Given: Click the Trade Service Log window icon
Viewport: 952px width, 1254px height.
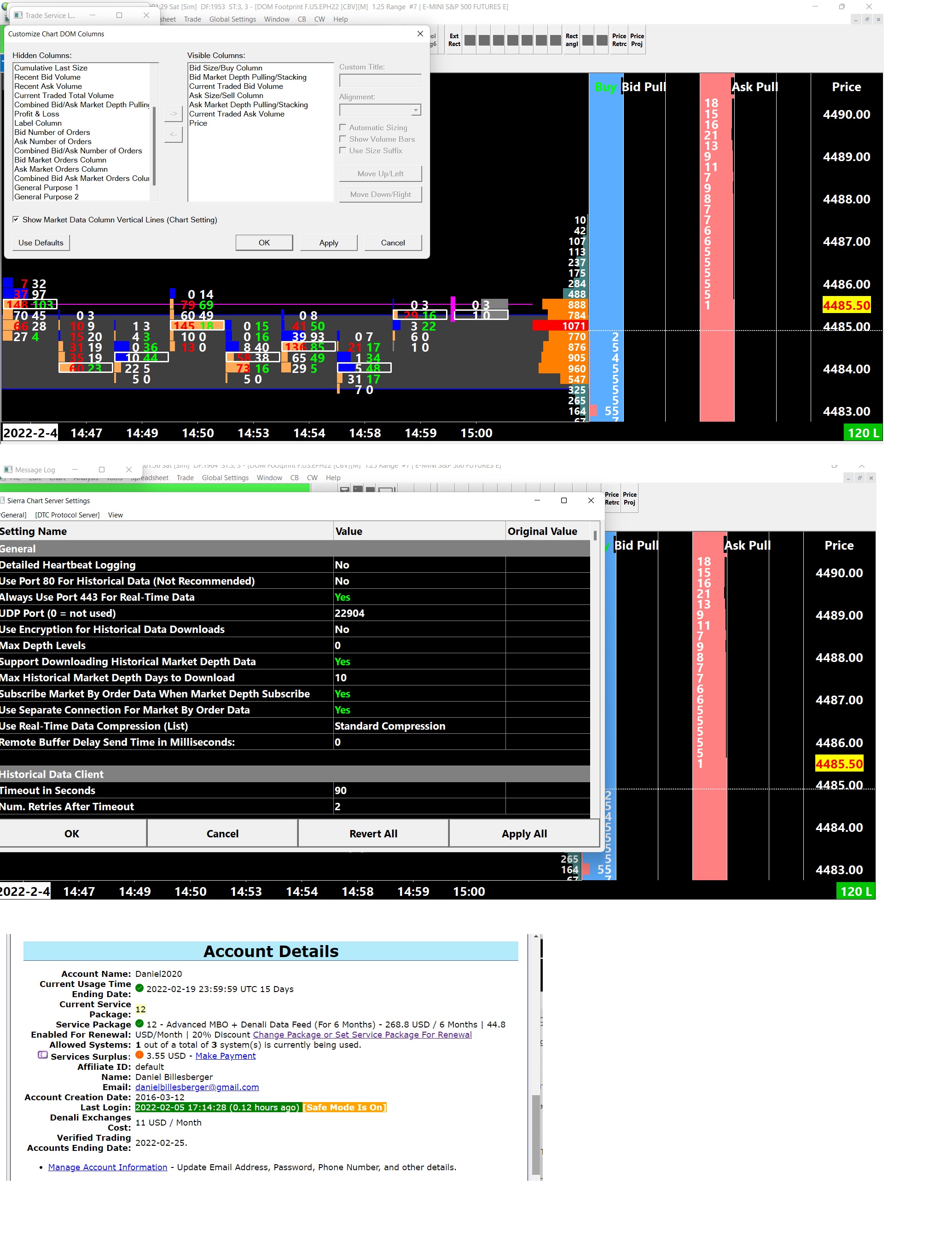Looking at the screenshot, I should point(18,15).
